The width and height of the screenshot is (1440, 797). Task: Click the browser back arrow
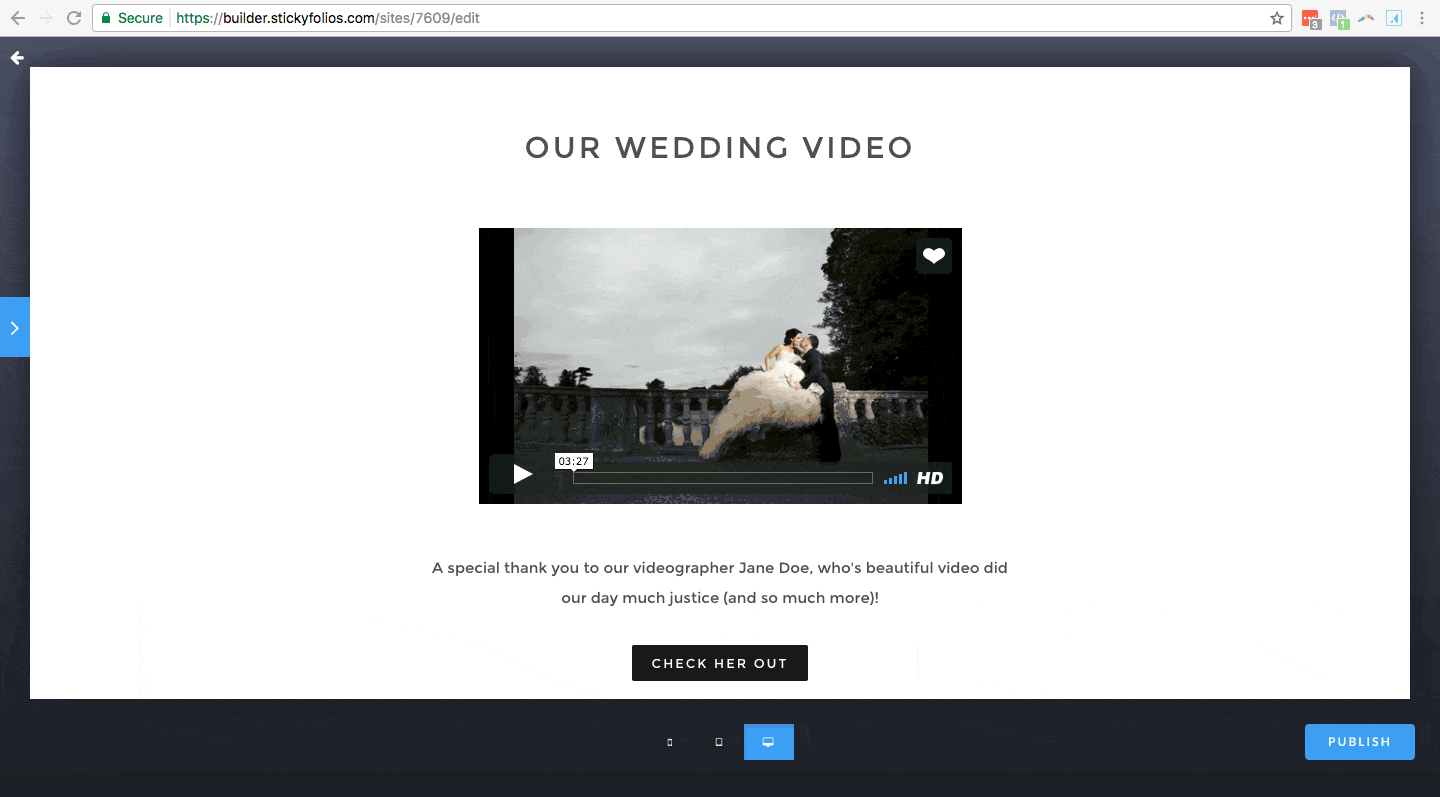click(17, 18)
